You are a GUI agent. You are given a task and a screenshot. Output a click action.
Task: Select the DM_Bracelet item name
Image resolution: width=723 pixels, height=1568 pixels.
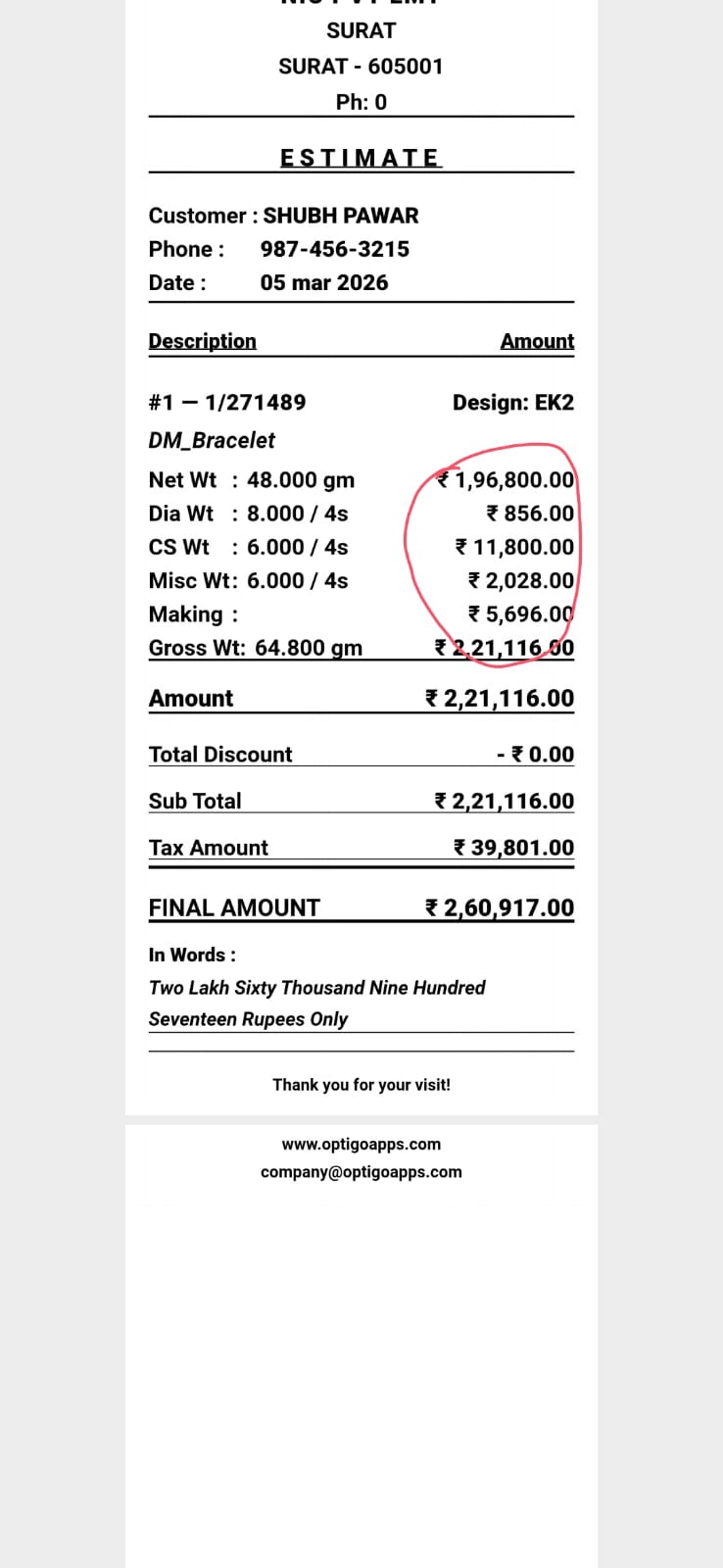[212, 440]
